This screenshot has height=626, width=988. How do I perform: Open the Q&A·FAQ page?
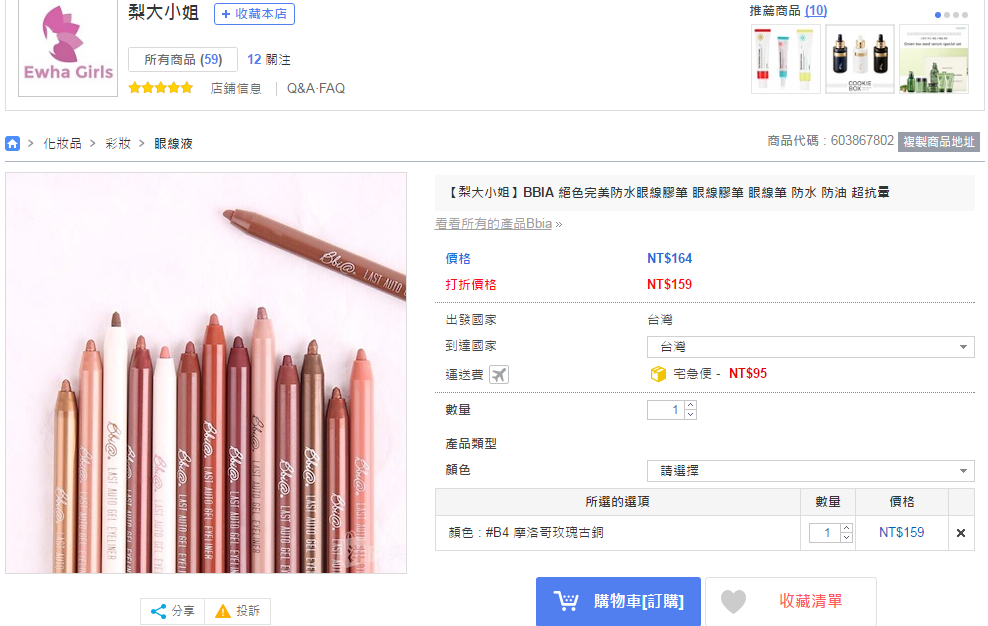coord(316,88)
